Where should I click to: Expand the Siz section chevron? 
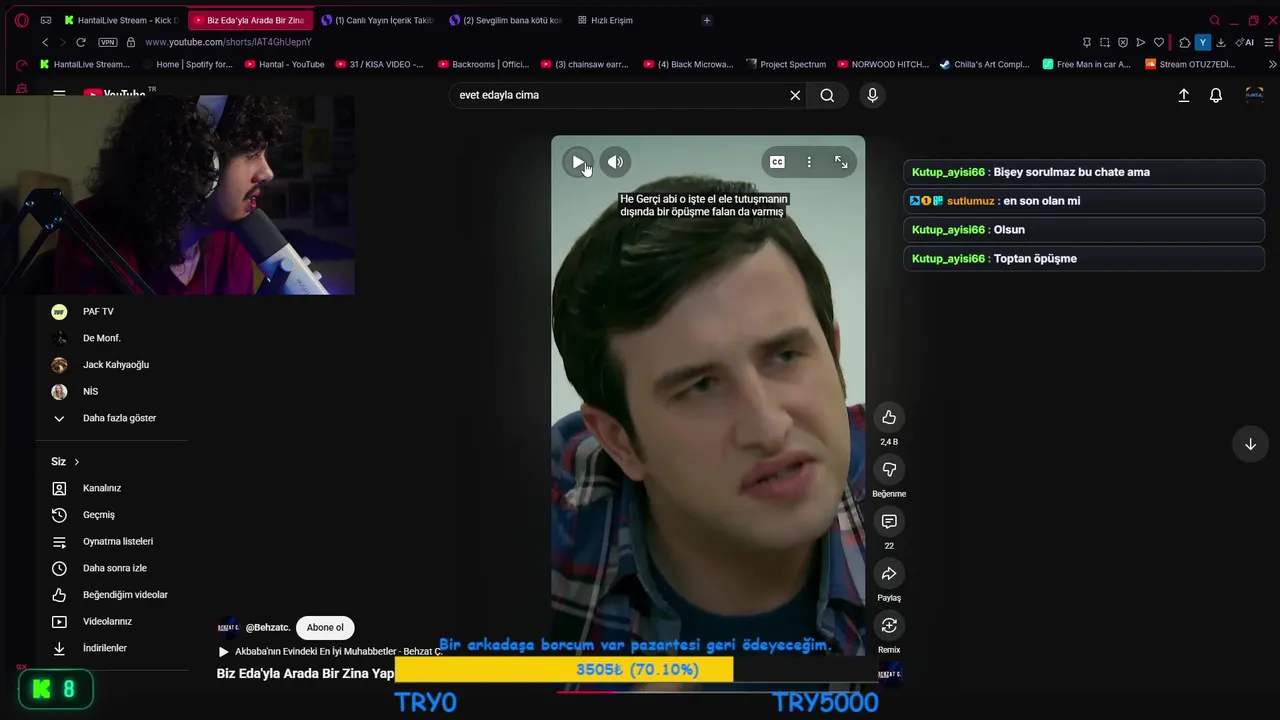(x=76, y=462)
